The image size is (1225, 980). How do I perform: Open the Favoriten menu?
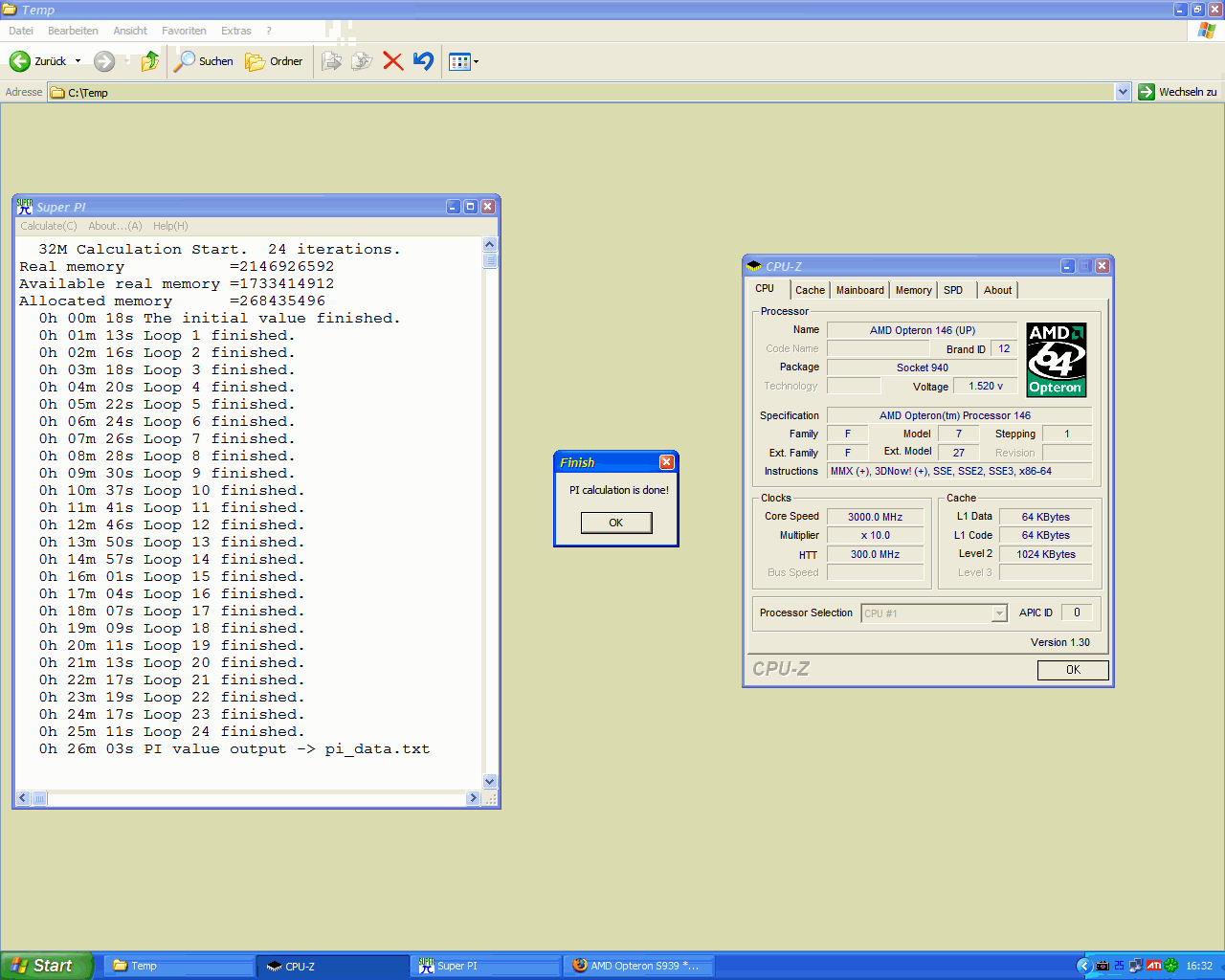click(x=184, y=31)
